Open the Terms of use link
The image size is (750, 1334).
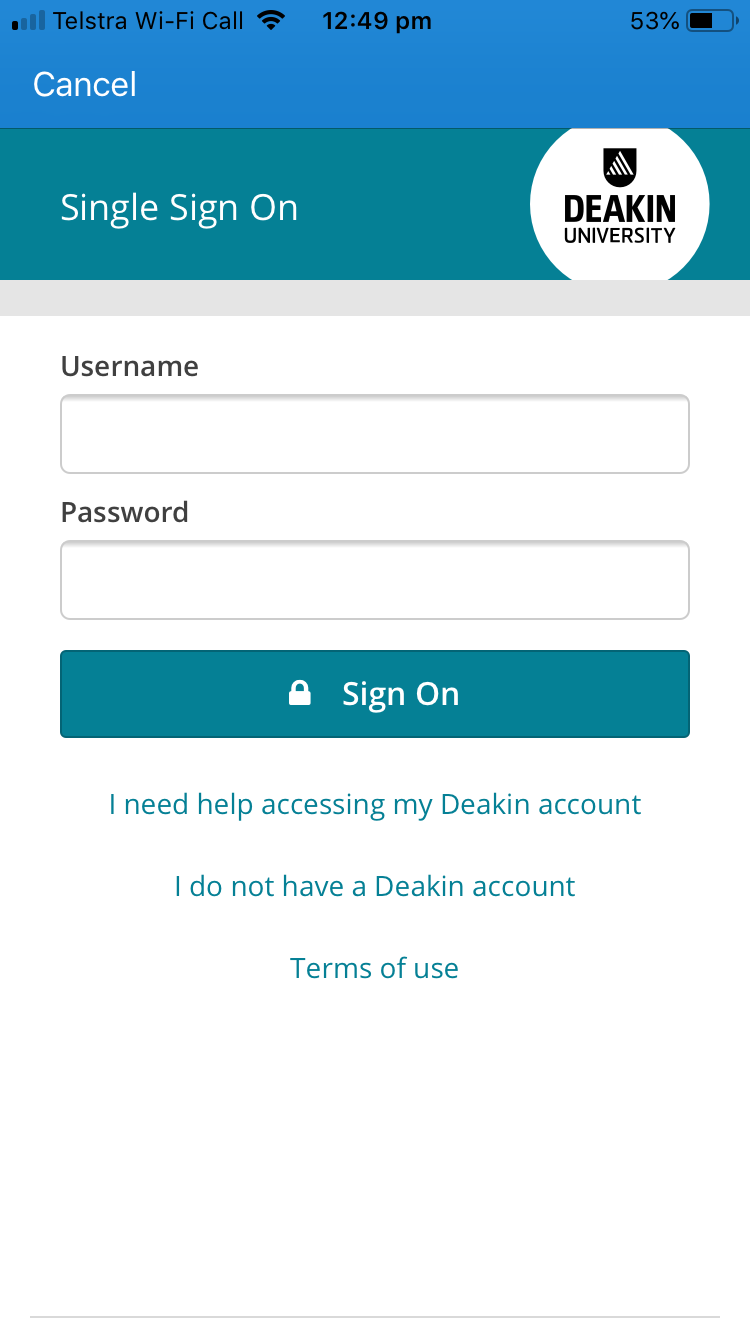(x=375, y=968)
